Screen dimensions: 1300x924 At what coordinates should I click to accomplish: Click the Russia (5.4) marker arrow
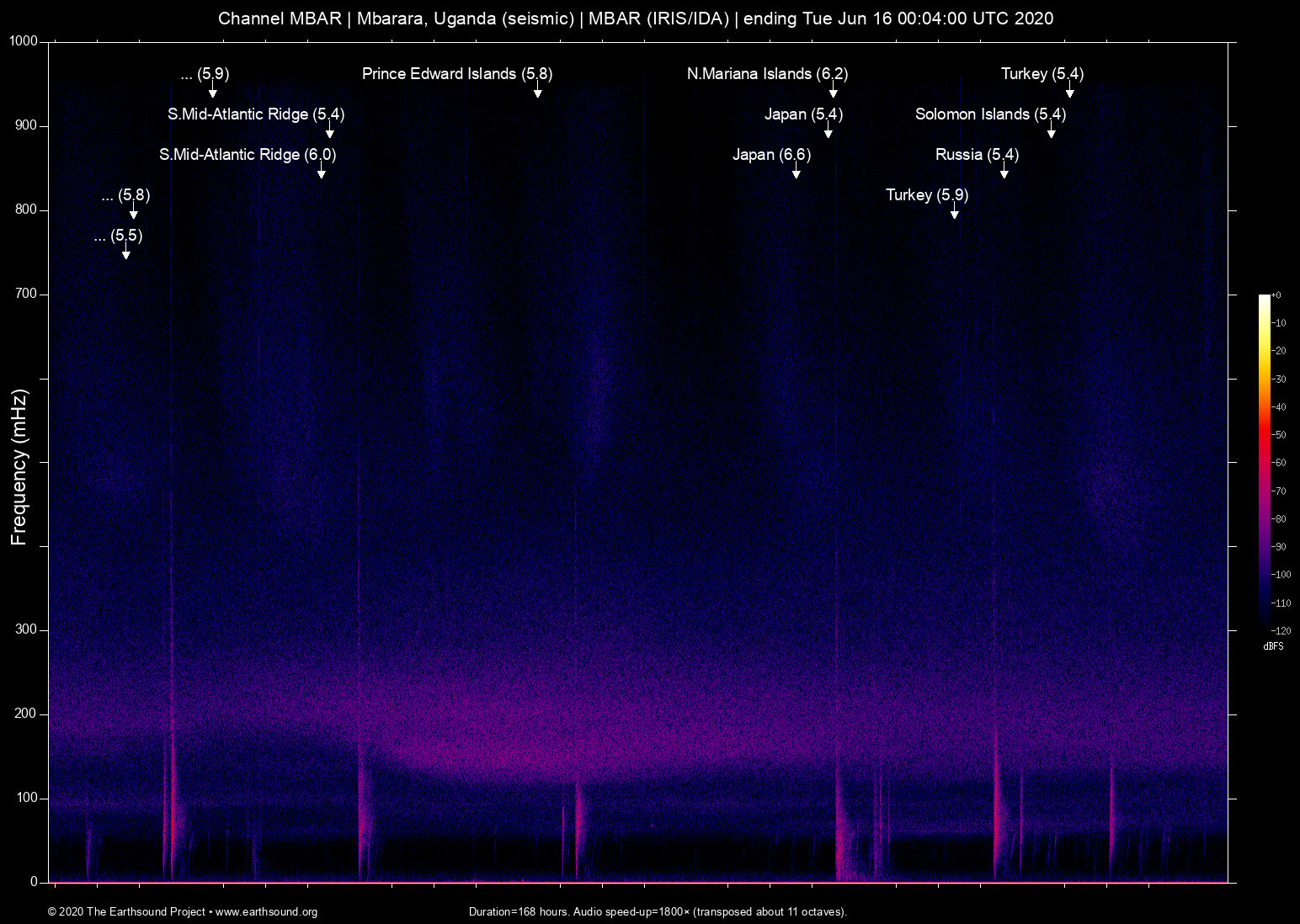pyautogui.click(x=1004, y=173)
